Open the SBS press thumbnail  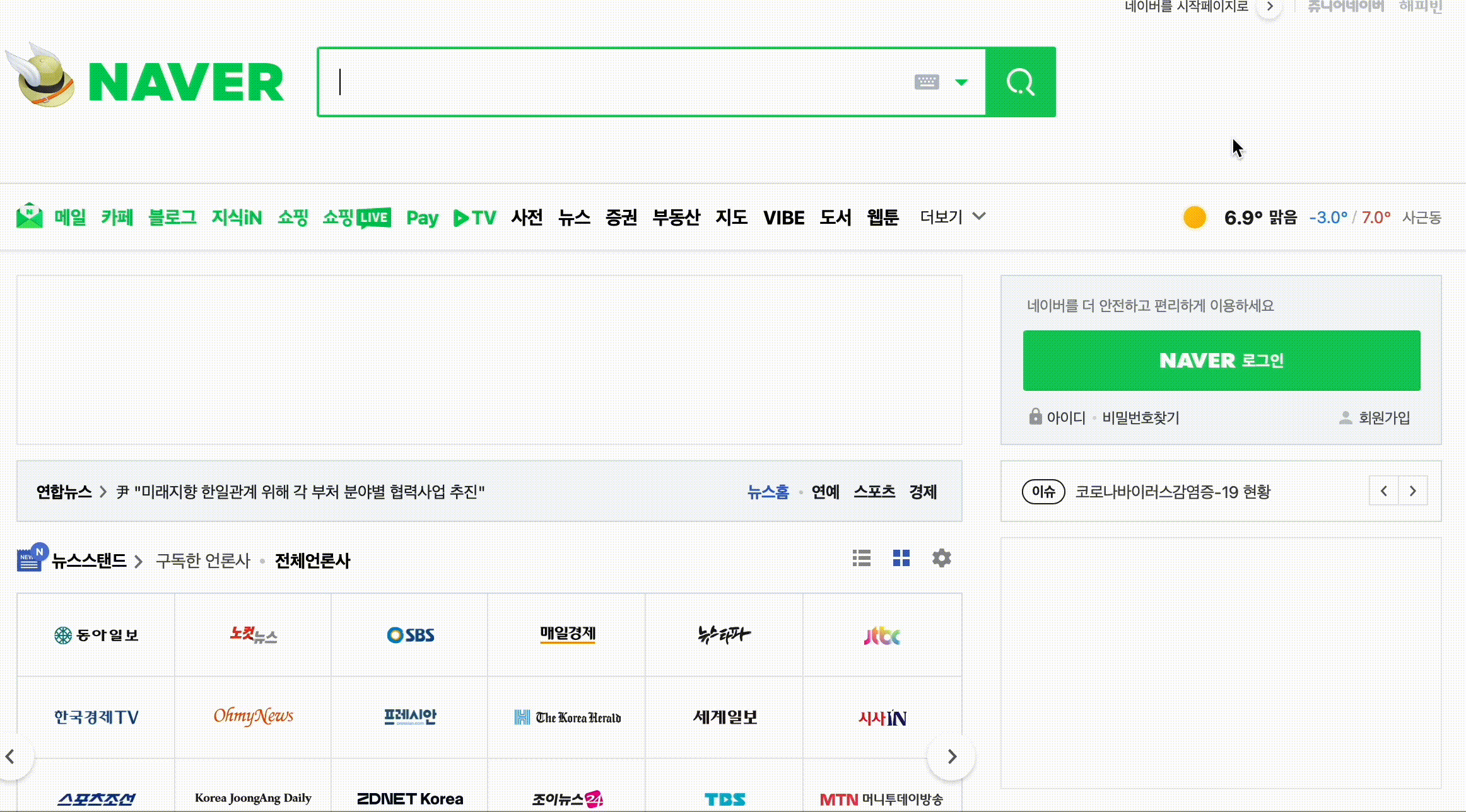(410, 635)
